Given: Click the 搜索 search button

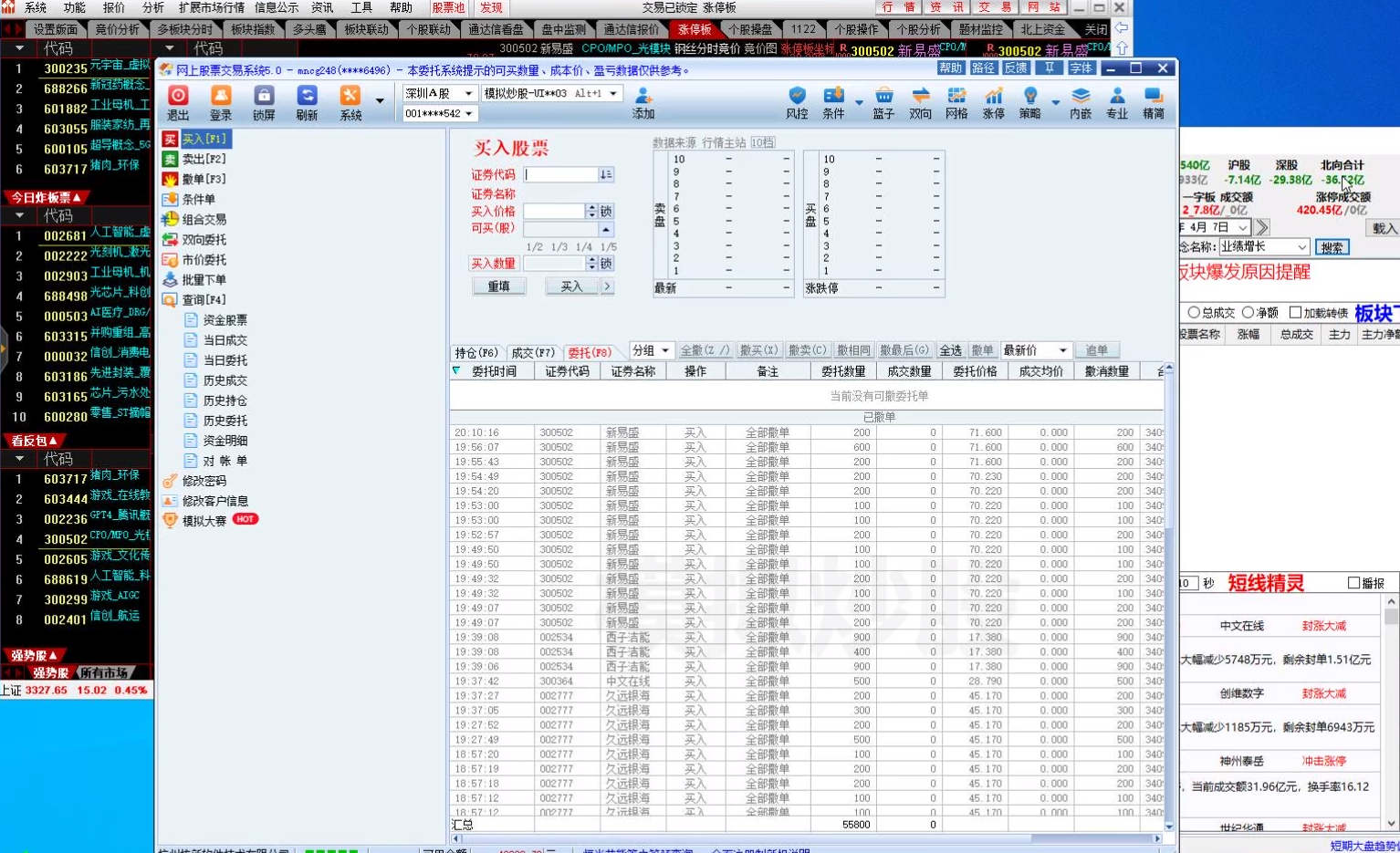Looking at the screenshot, I should (x=1332, y=247).
